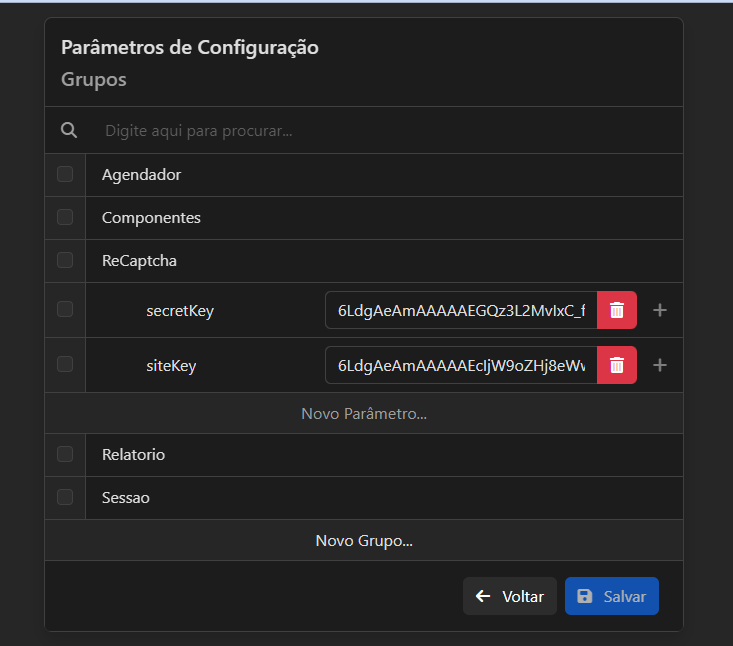Click the Grupos subtitle

click(x=93, y=79)
